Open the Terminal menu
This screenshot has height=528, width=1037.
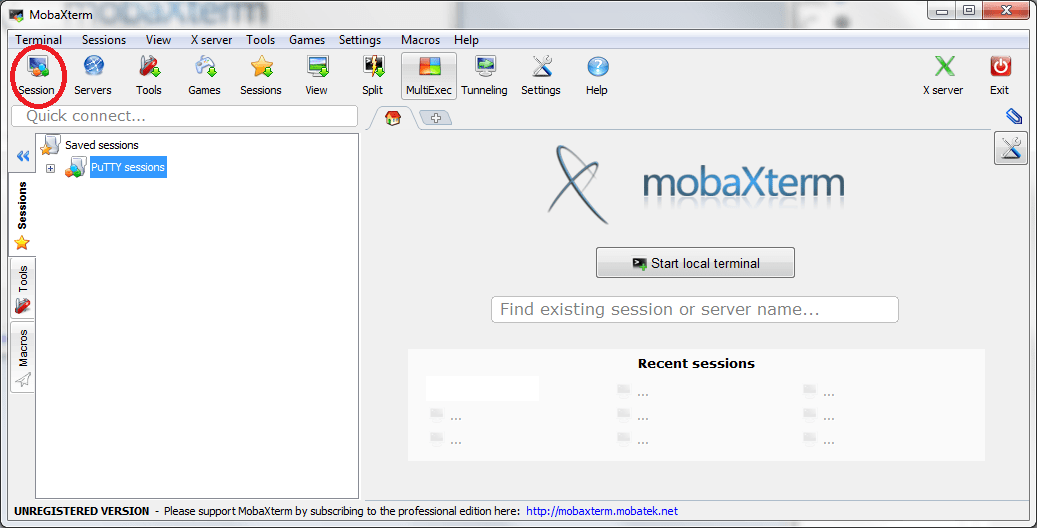point(38,40)
